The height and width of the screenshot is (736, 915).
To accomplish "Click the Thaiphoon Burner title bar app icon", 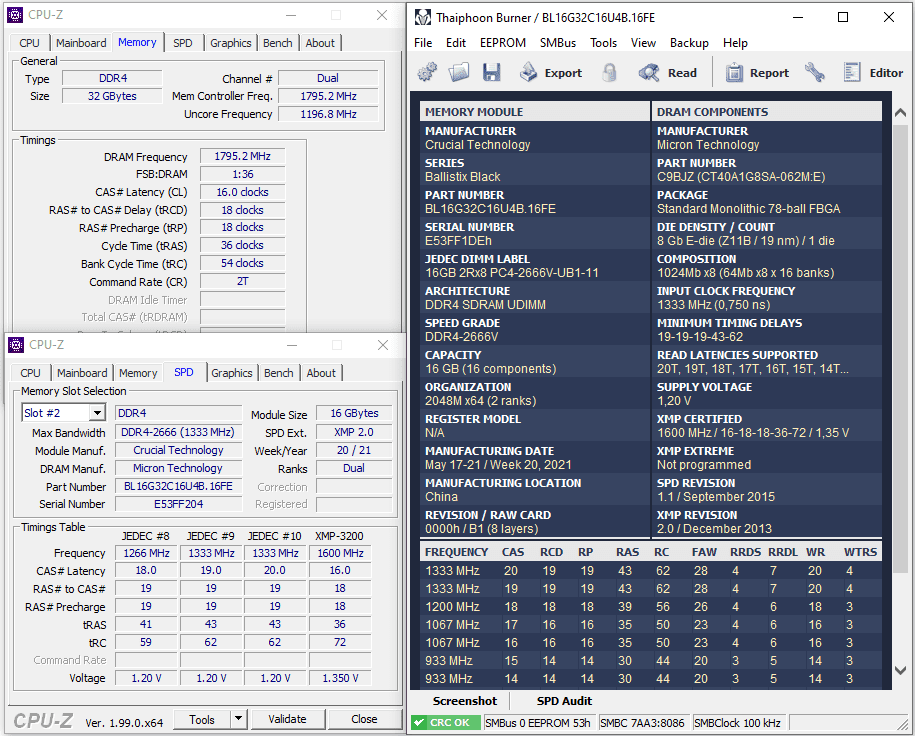I will pos(422,18).
